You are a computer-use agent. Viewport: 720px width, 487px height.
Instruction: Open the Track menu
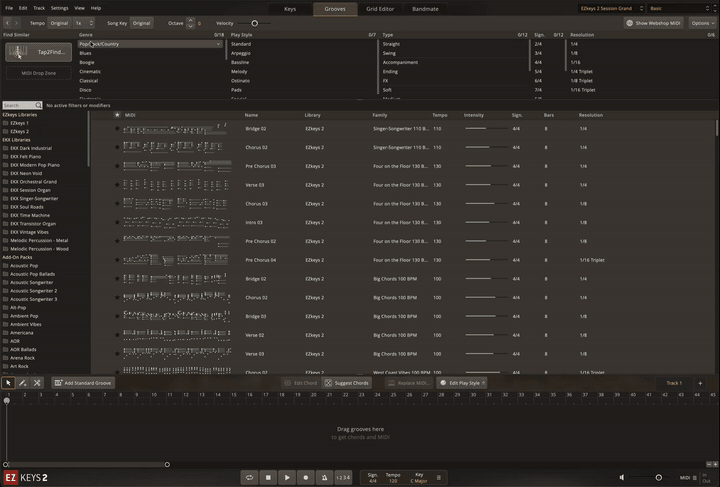click(x=39, y=8)
